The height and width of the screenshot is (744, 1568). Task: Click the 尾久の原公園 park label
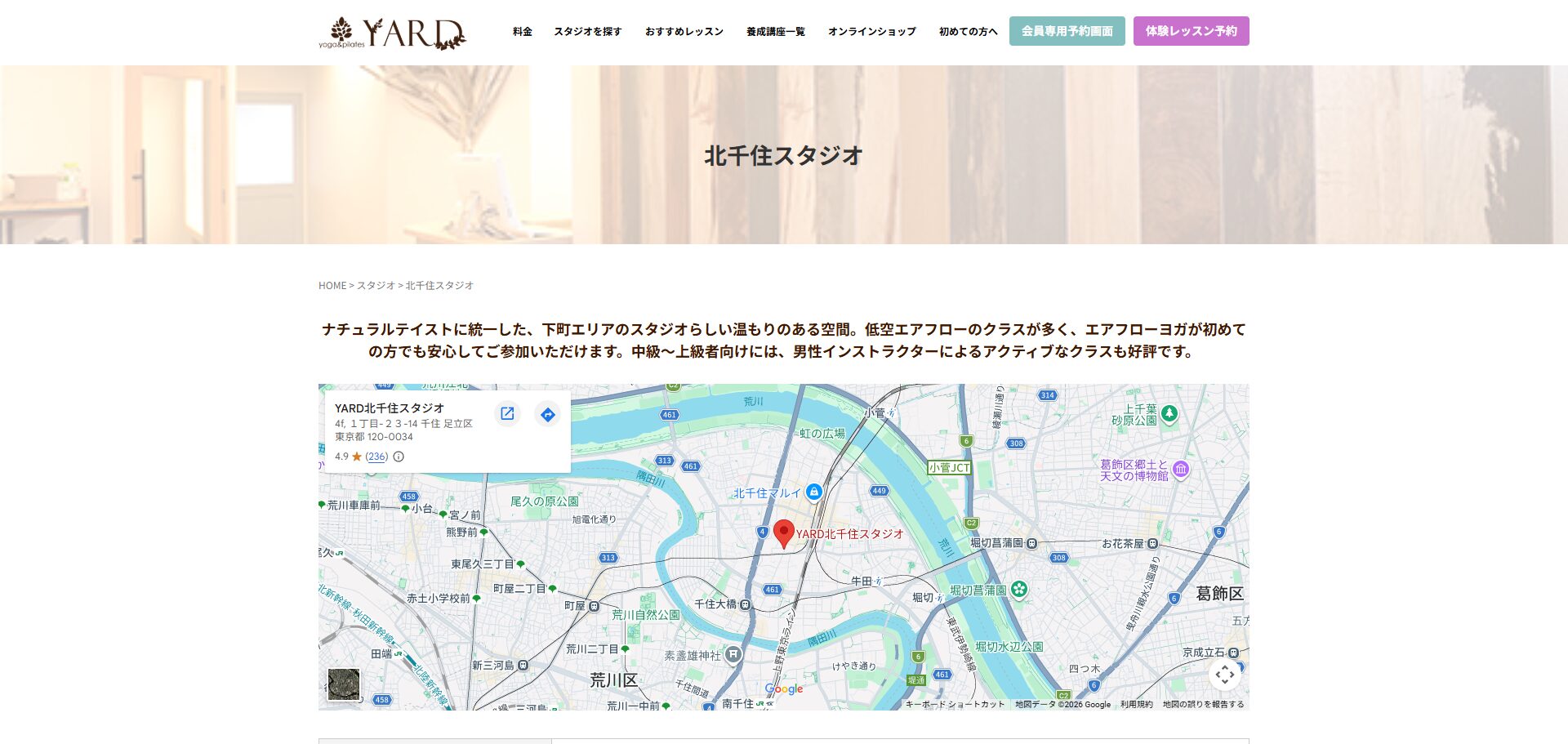click(x=544, y=501)
